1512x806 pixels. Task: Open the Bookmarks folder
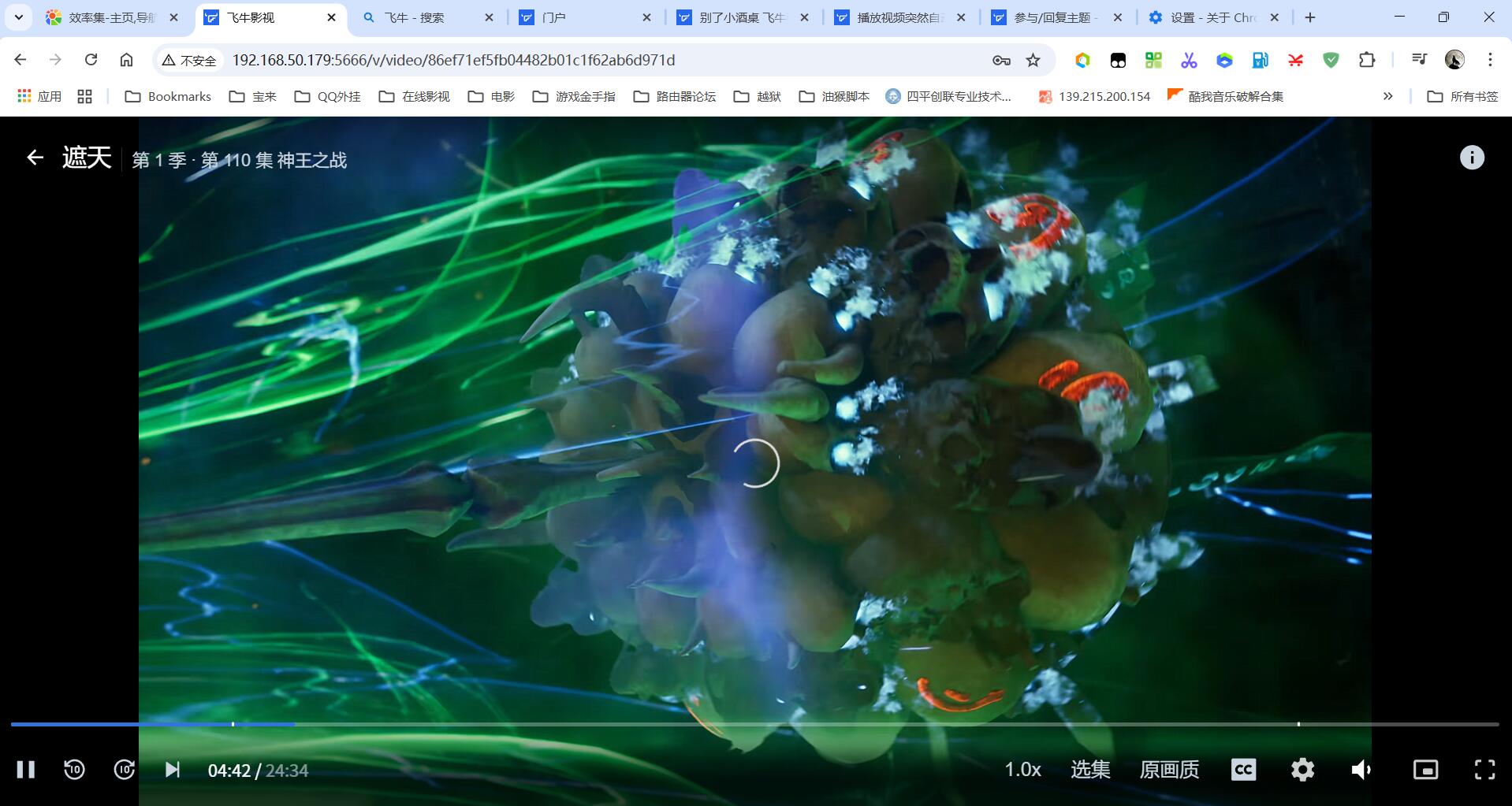[x=168, y=96]
